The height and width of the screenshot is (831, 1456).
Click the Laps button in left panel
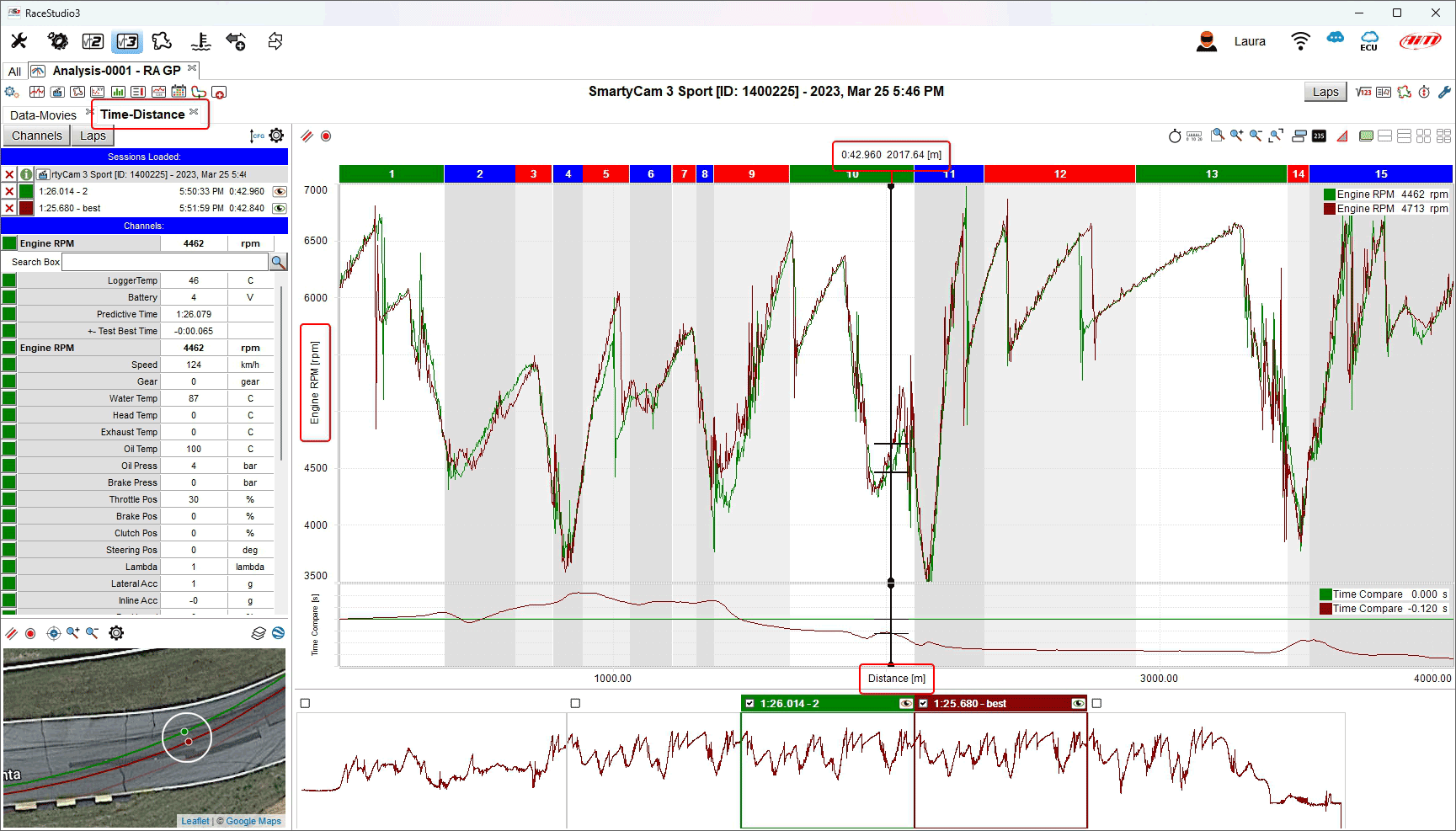point(93,136)
